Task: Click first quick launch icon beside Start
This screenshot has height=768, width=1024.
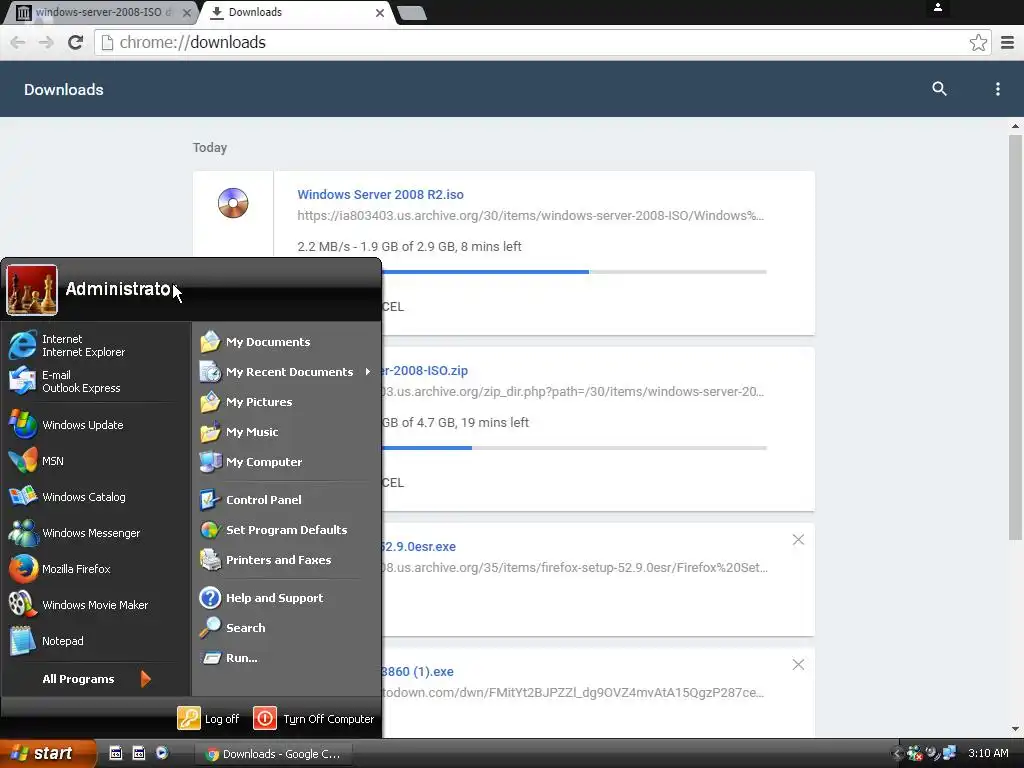Action: (x=116, y=753)
